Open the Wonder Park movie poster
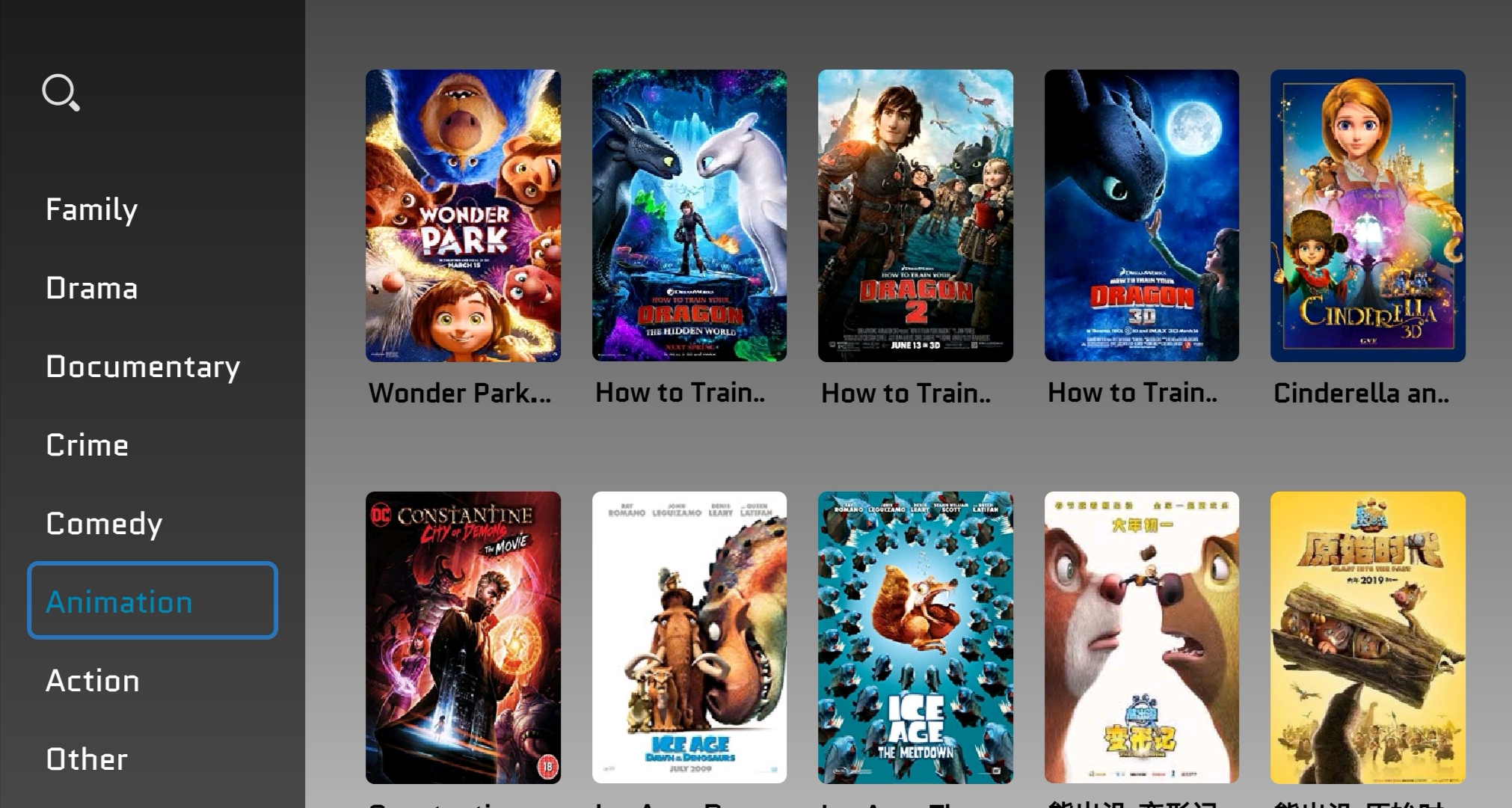1512x808 pixels. coord(463,215)
